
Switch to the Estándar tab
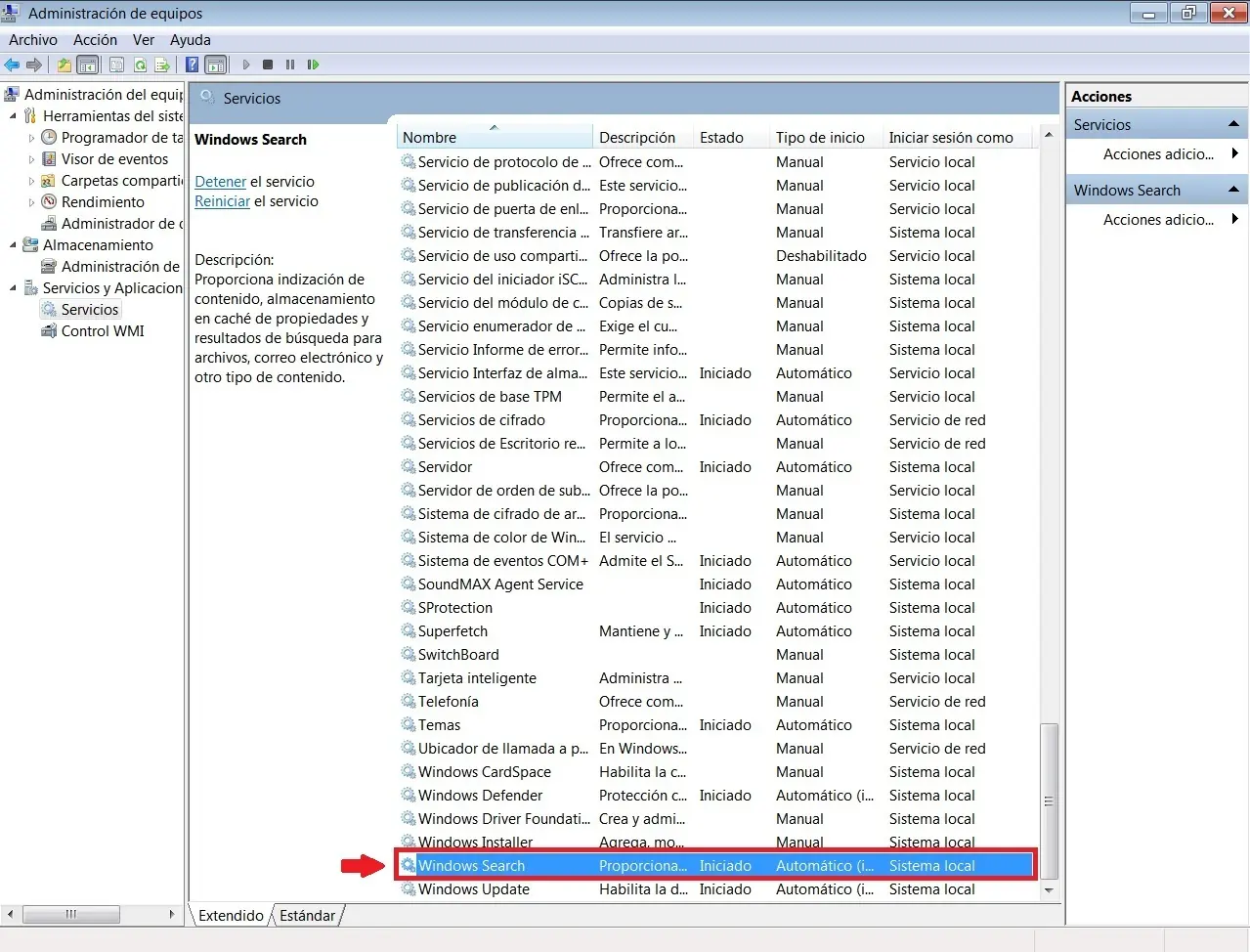point(307,916)
